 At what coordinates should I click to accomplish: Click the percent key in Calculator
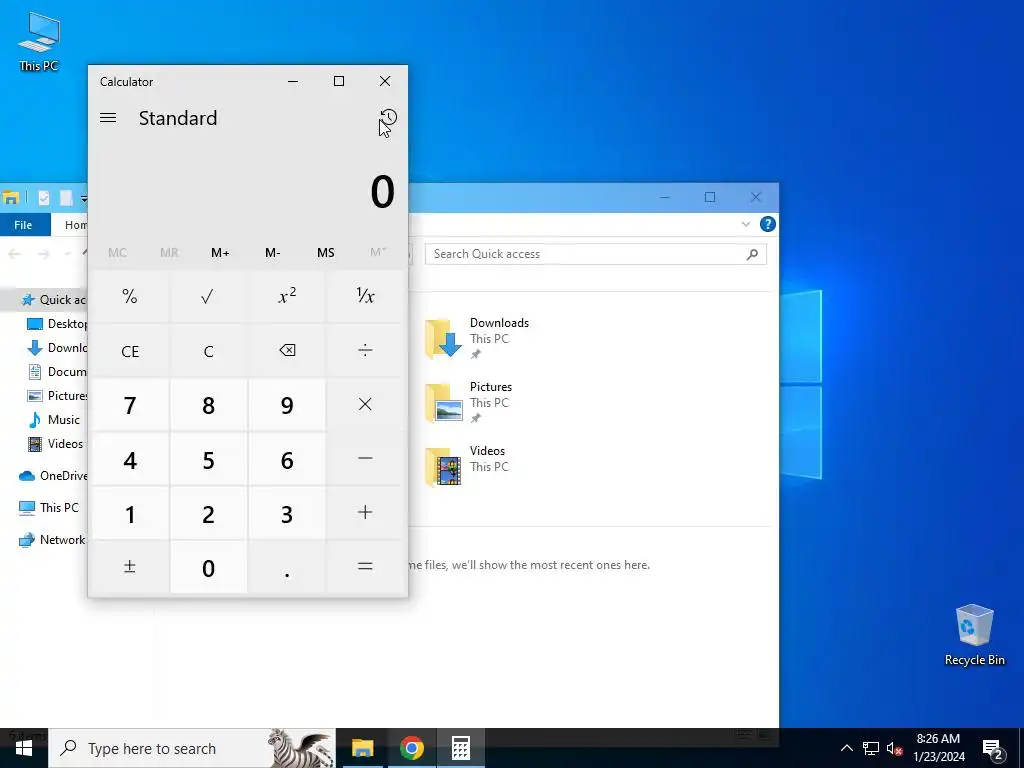[130, 296]
